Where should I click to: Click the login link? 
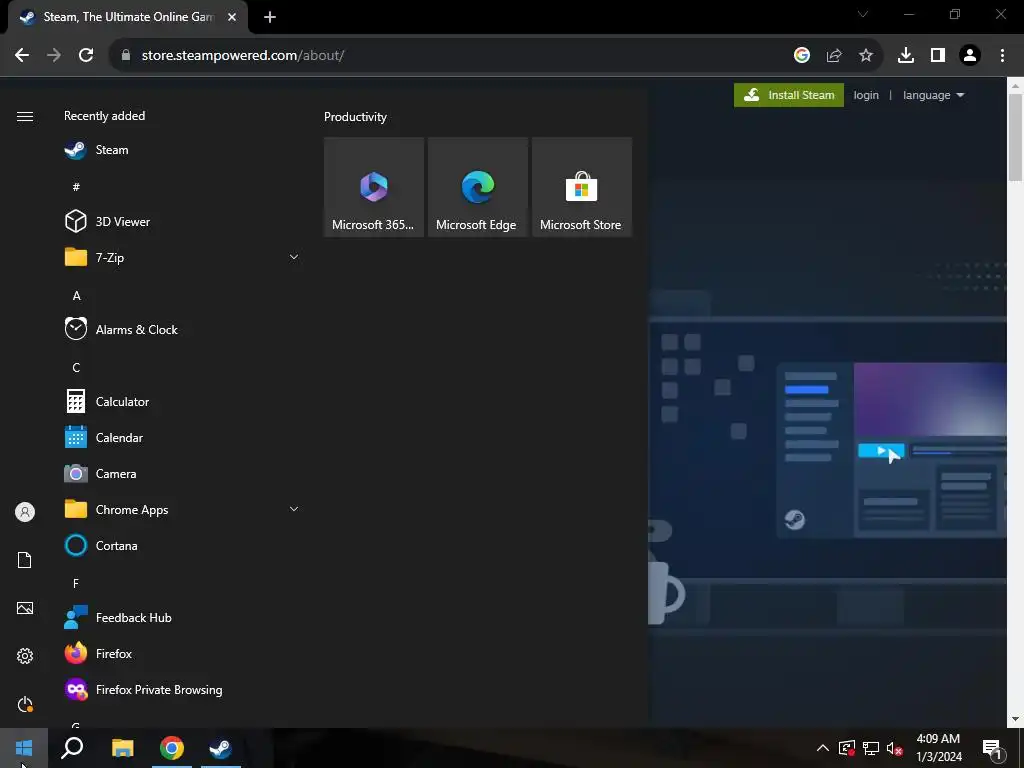[x=866, y=95]
